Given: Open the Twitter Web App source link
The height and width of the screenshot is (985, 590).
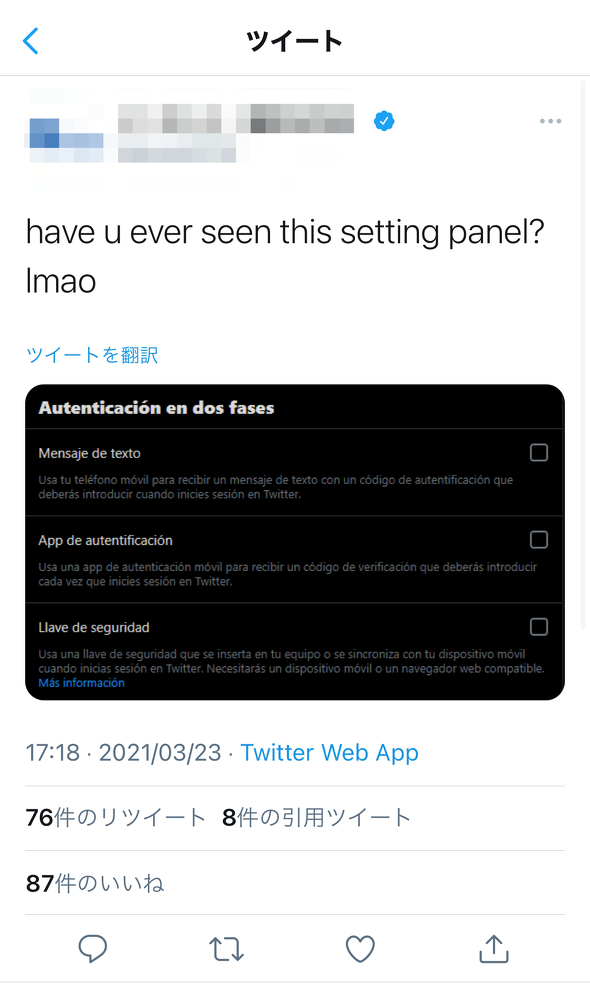Looking at the screenshot, I should (329, 753).
